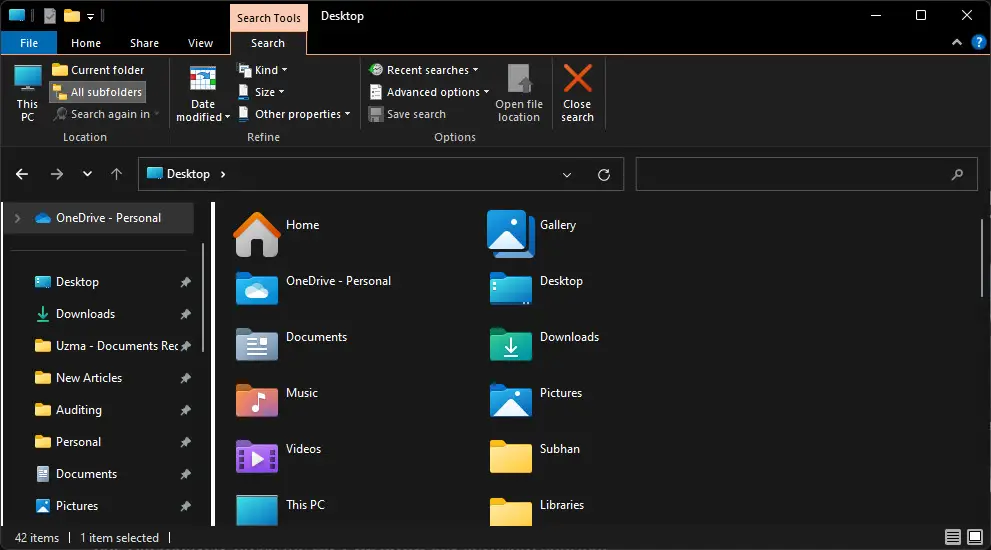Open the Home folder icon
Image resolution: width=991 pixels, height=550 pixels.
pos(257,234)
